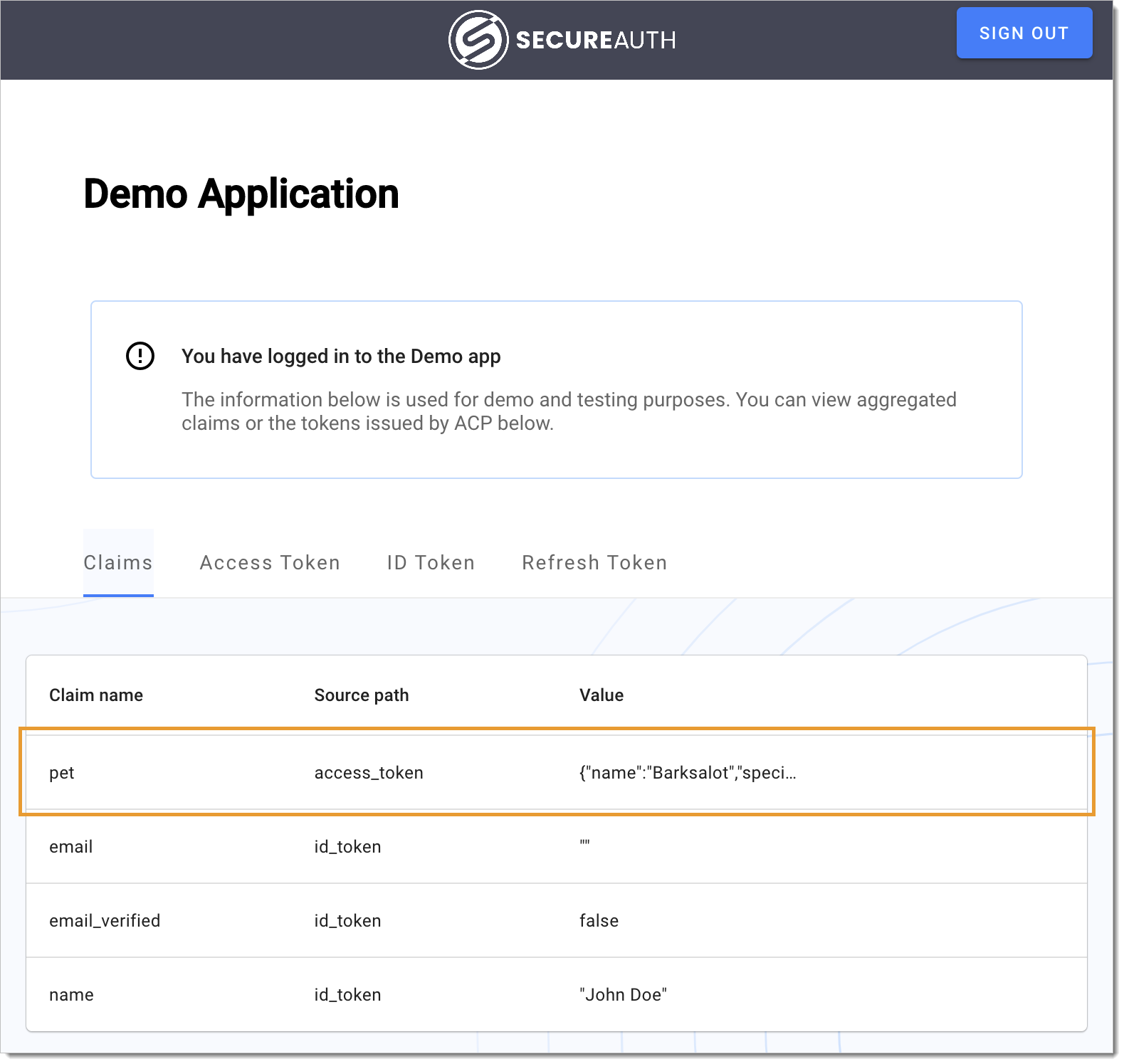
Task: Open the ID Token tab
Action: pos(431,562)
